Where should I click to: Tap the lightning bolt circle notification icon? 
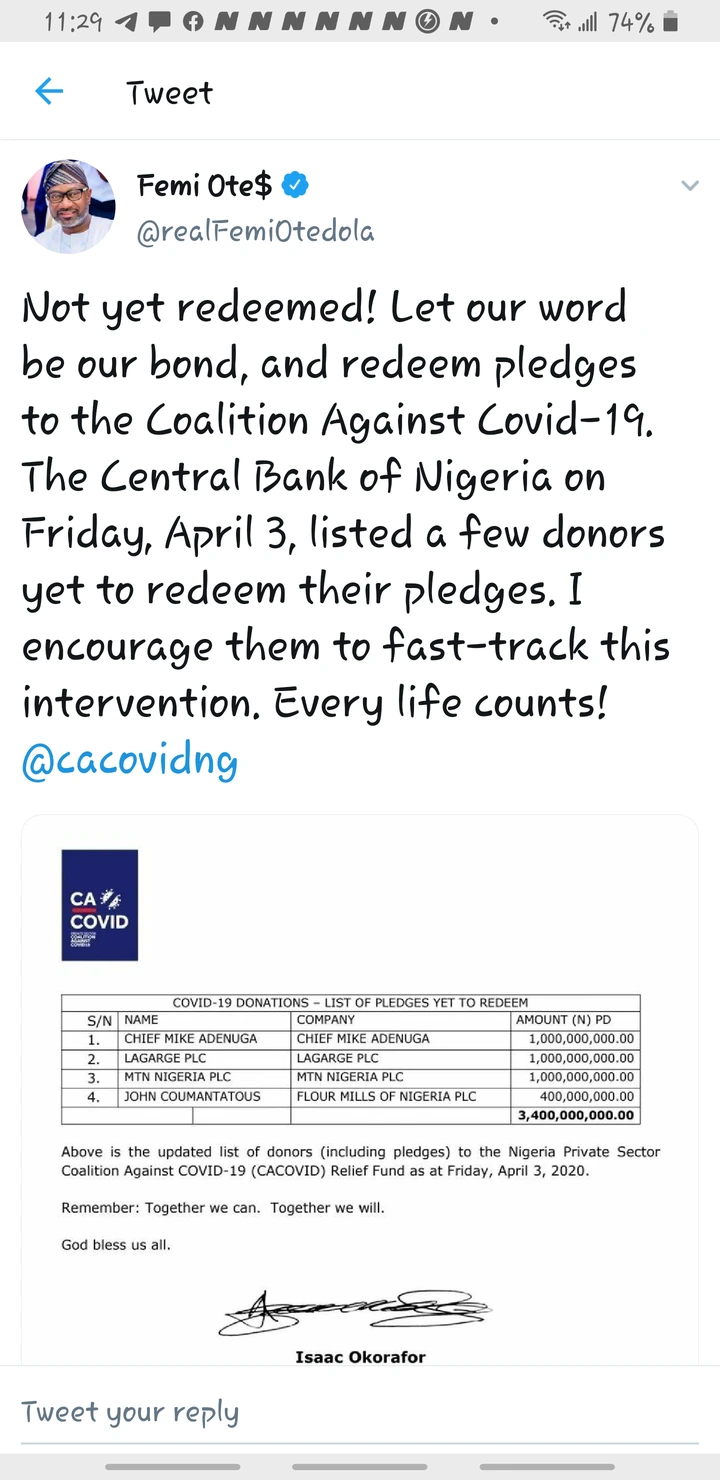pos(427,22)
